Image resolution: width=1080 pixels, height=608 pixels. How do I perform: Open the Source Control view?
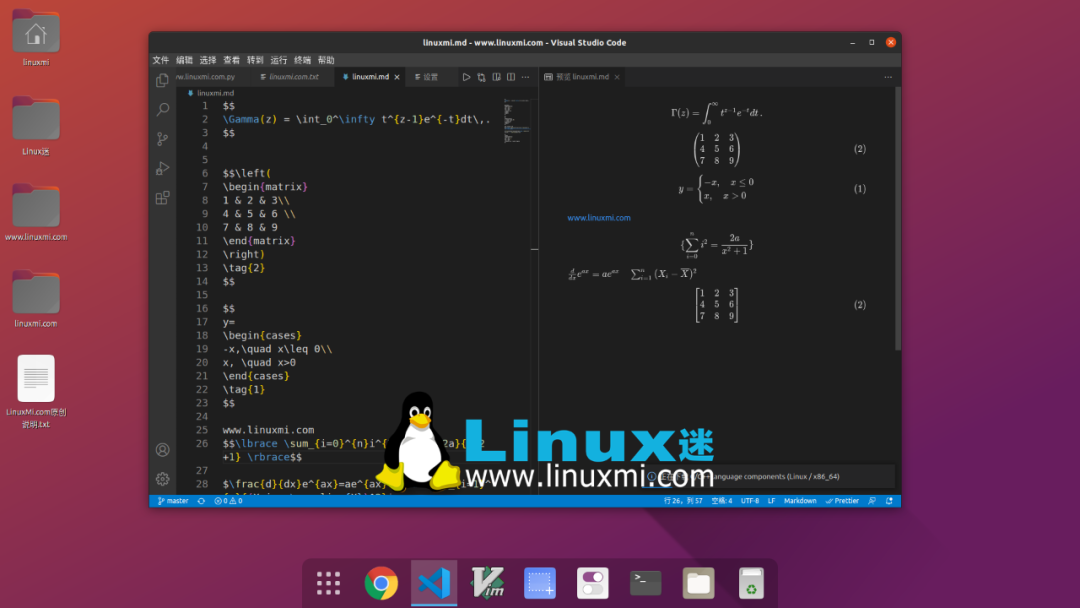pos(163,138)
